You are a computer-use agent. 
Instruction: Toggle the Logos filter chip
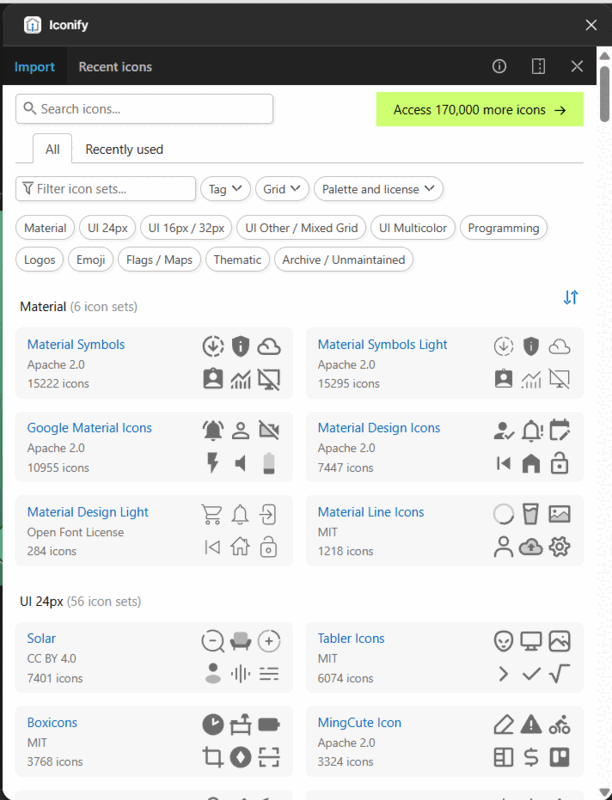[40, 260]
